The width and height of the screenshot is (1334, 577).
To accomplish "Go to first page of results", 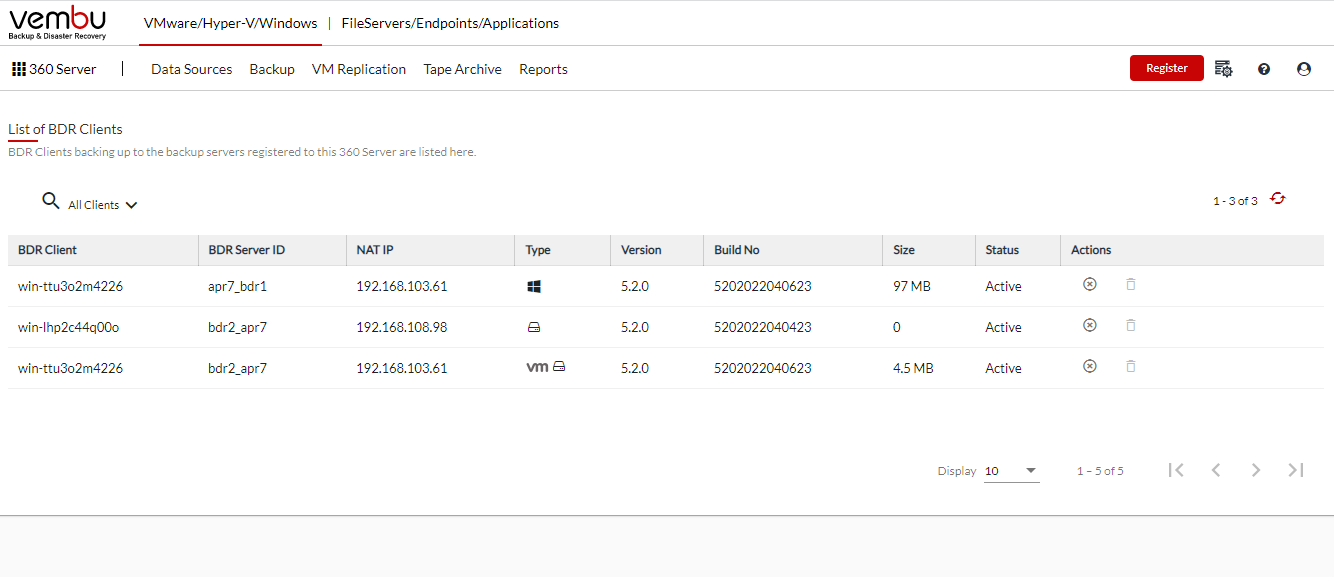I will point(1176,470).
